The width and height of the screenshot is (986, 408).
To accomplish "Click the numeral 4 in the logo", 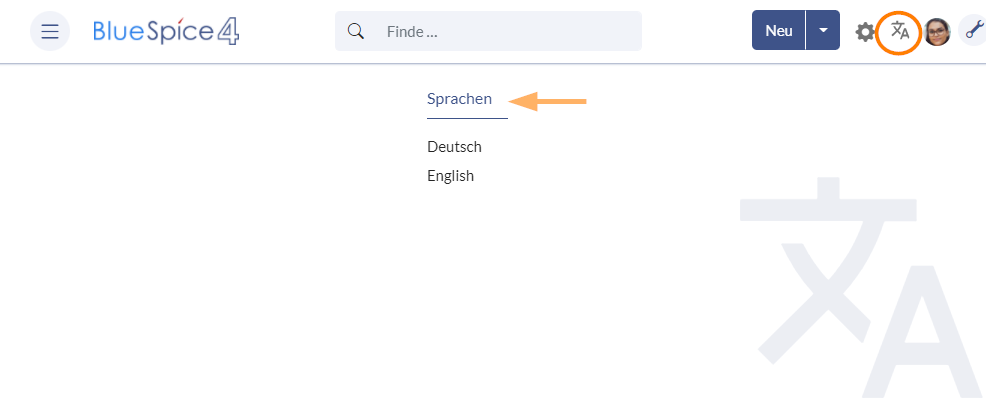I will pyautogui.click(x=228, y=31).
